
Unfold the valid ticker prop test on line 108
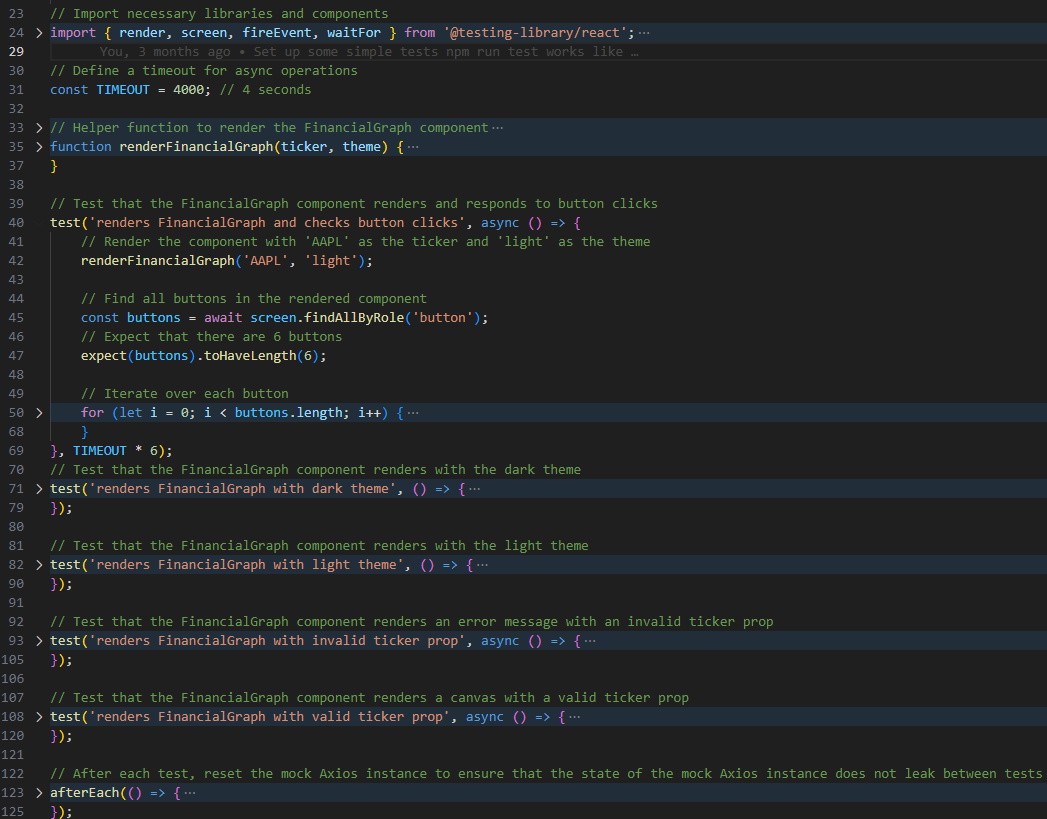pos(39,717)
